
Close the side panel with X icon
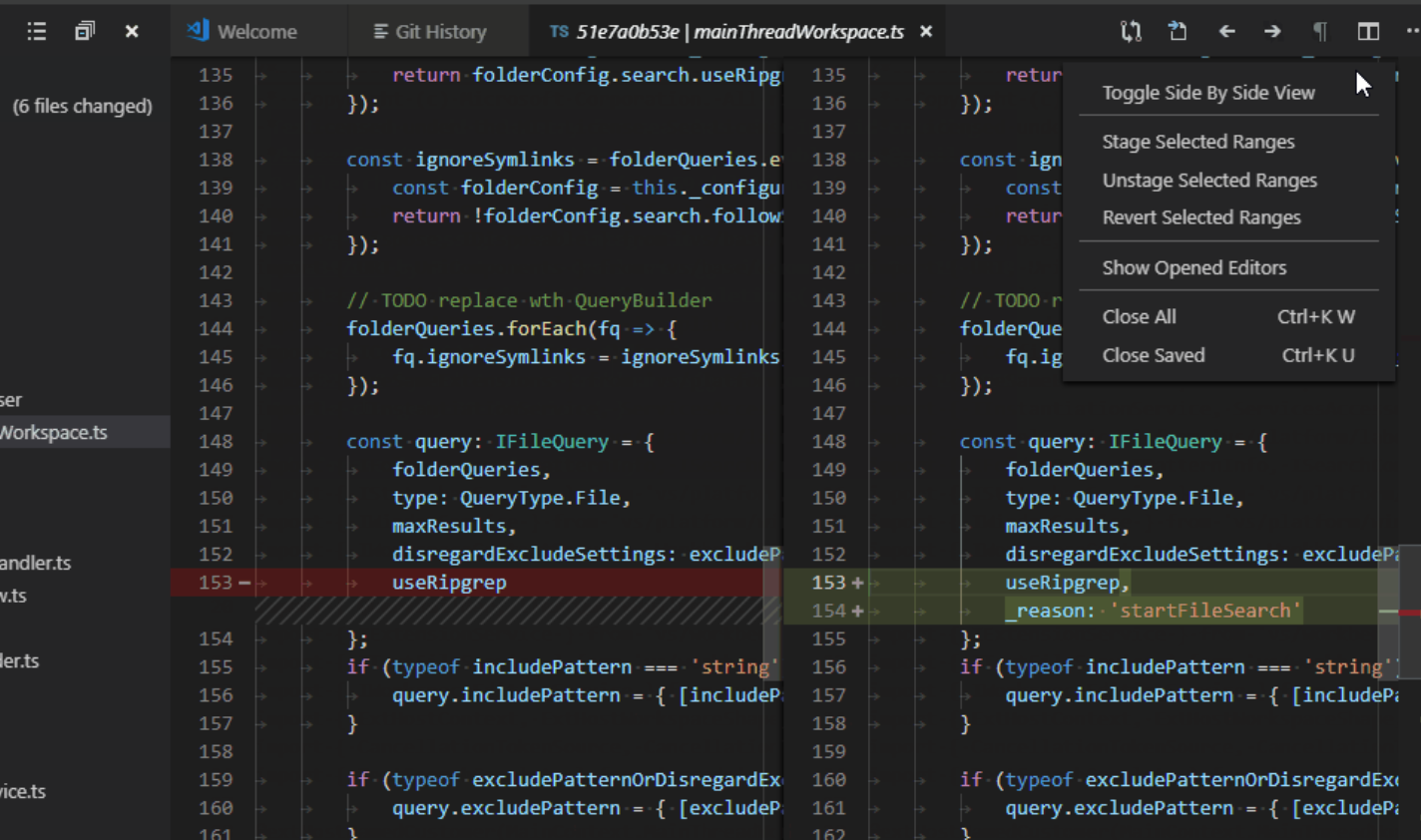[x=132, y=31]
